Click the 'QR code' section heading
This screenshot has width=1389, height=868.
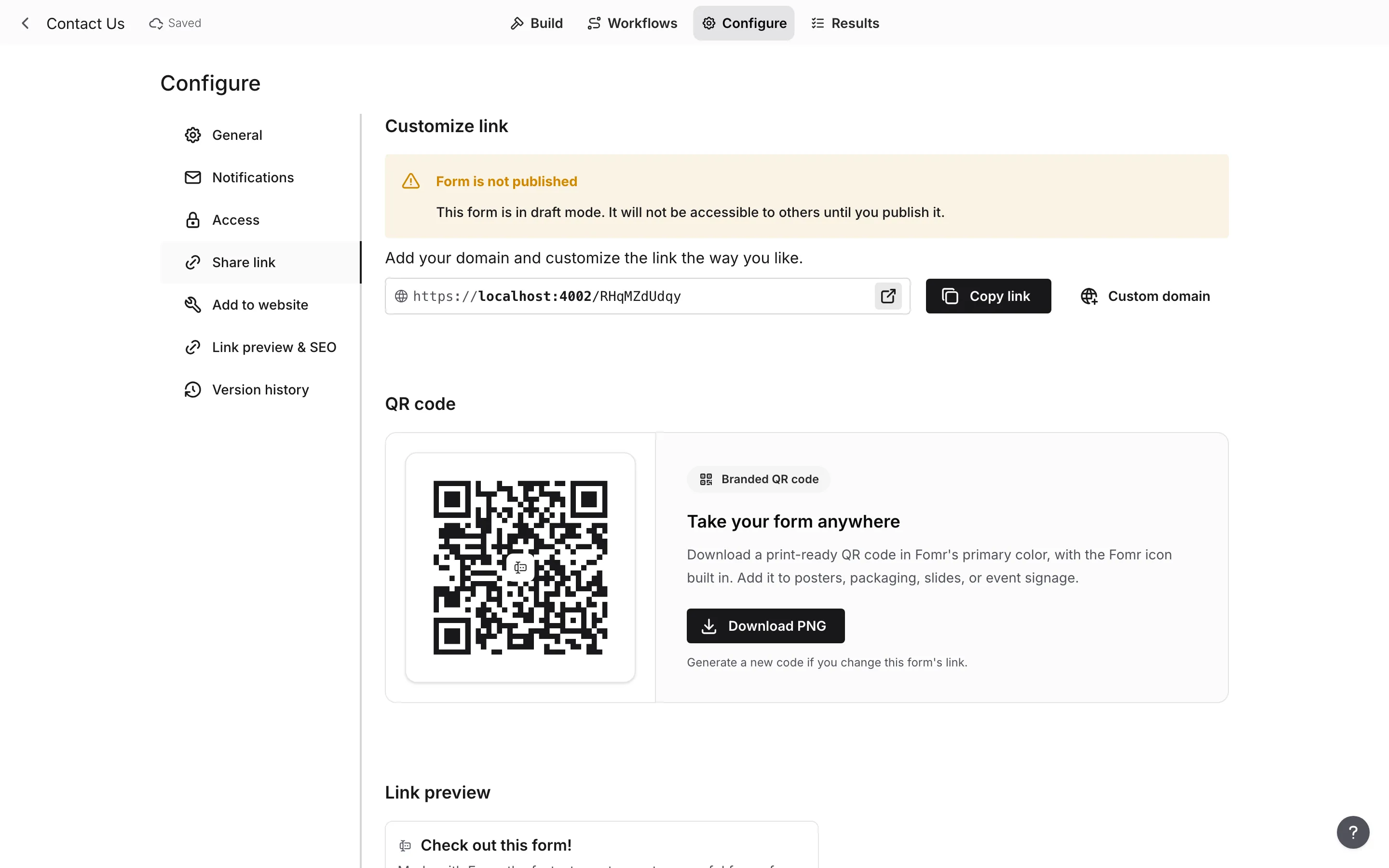420,404
